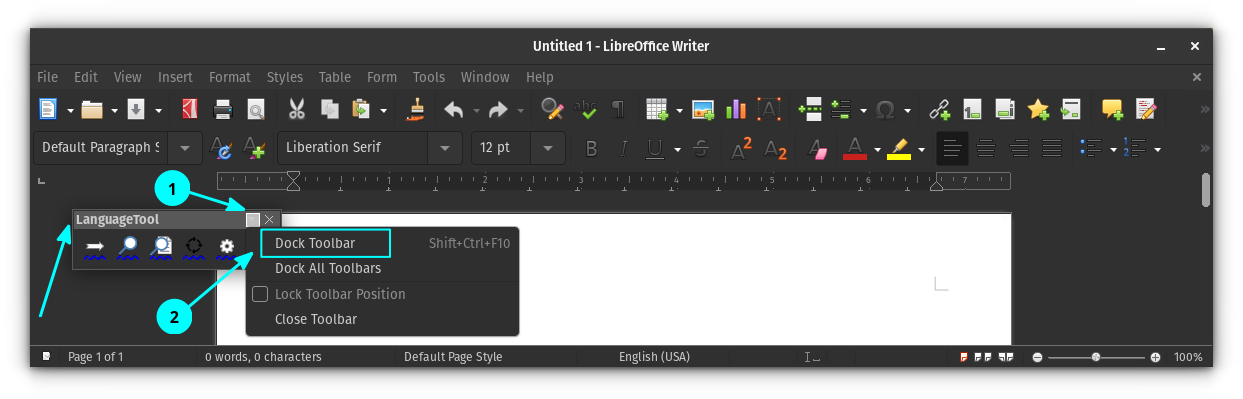Viewport: 1243px width, 399px height.
Task: Click the Export as PDF icon
Action: [189, 109]
